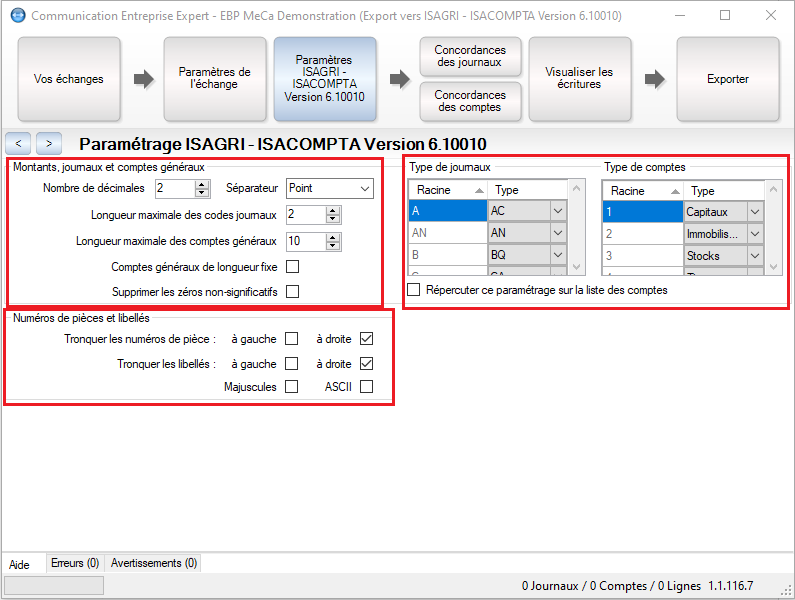Screen dimensions: 795x600
Task: Open type dropdown for journal A
Action: (x=558, y=210)
